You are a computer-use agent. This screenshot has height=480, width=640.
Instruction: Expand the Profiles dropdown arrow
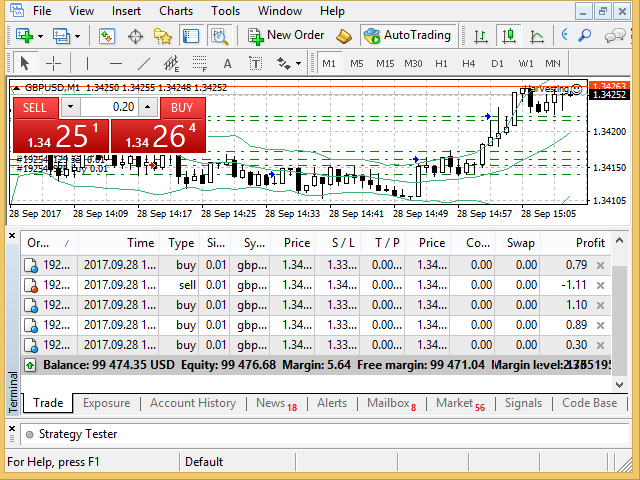(77, 36)
